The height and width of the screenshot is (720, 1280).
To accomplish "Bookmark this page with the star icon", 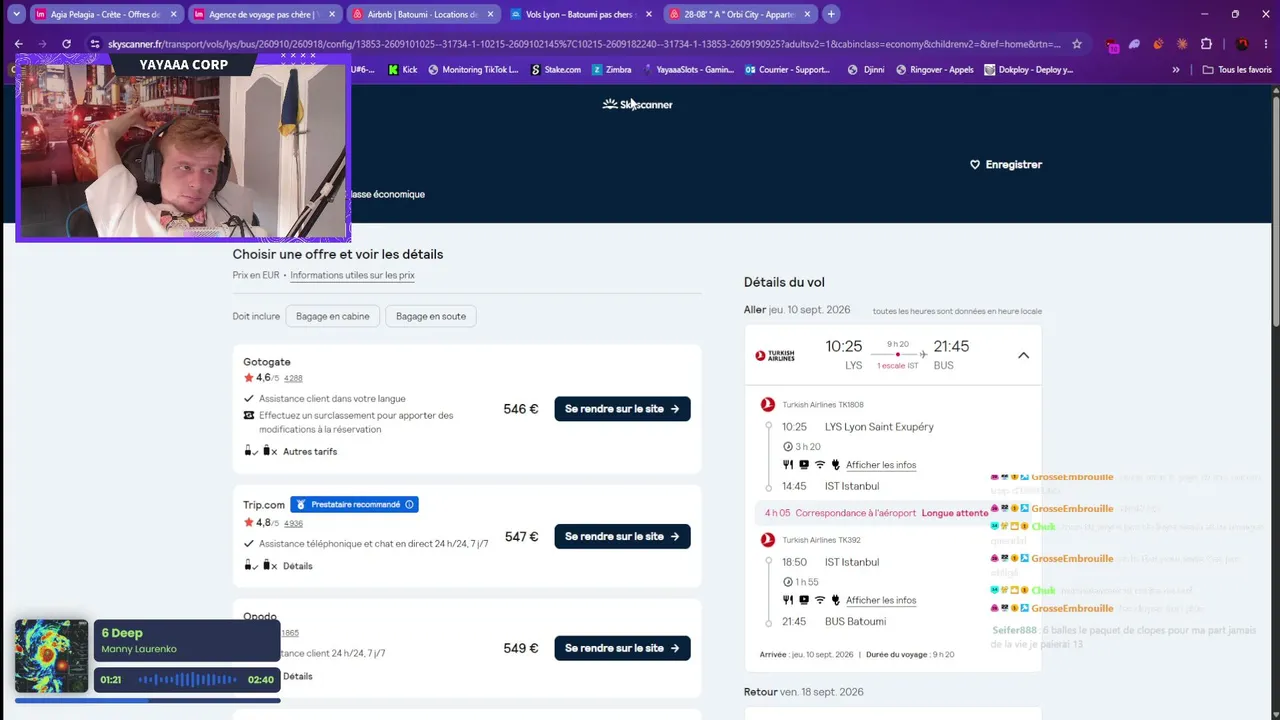I will pyautogui.click(x=1077, y=44).
